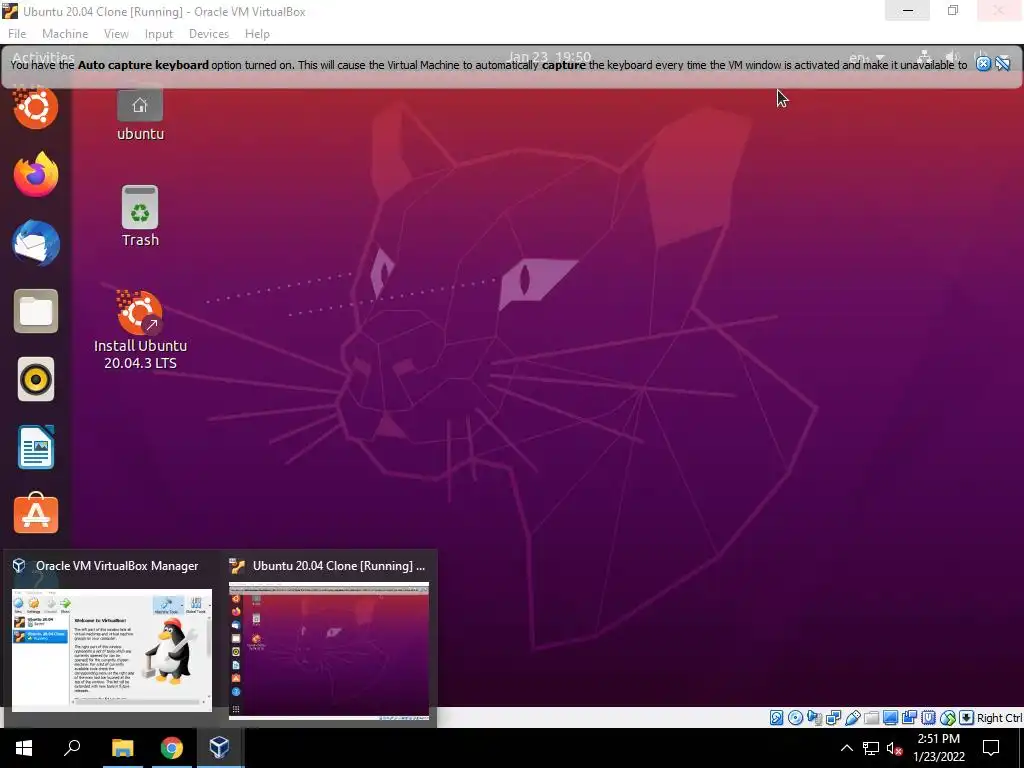Viewport: 1024px width, 768px height.
Task: Open Thunderbird Mail from the Ubuntu dock
Action: (36, 243)
